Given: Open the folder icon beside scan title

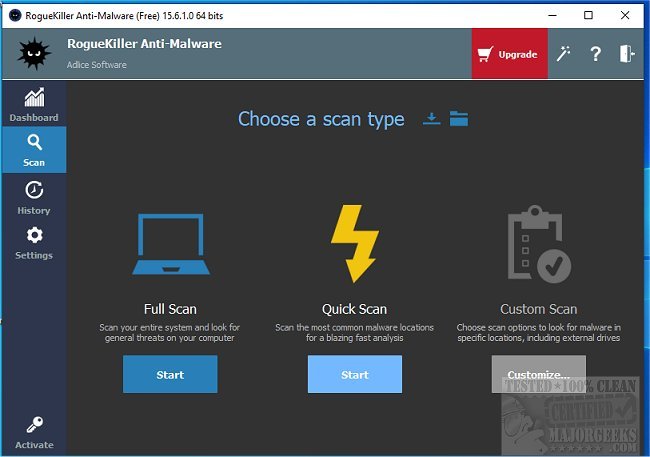Looking at the screenshot, I should coord(459,119).
